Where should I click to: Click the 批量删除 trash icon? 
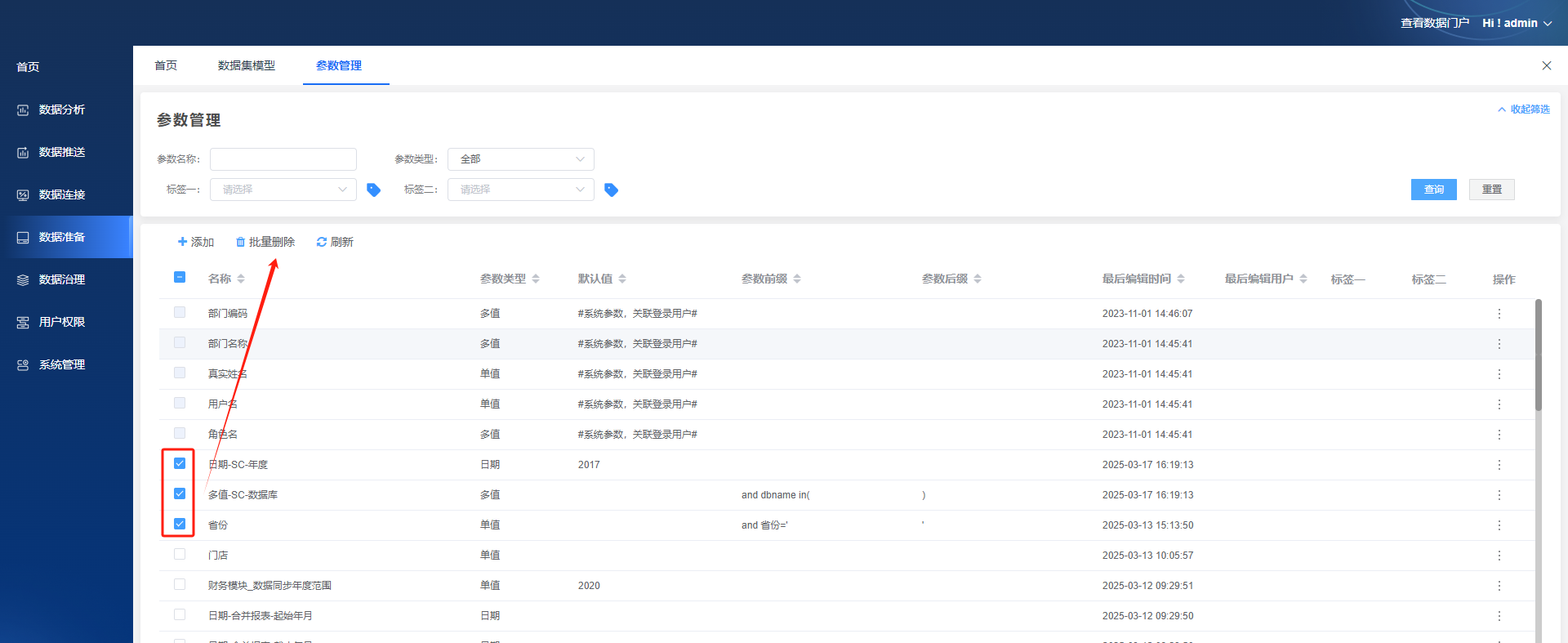coord(240,243)
